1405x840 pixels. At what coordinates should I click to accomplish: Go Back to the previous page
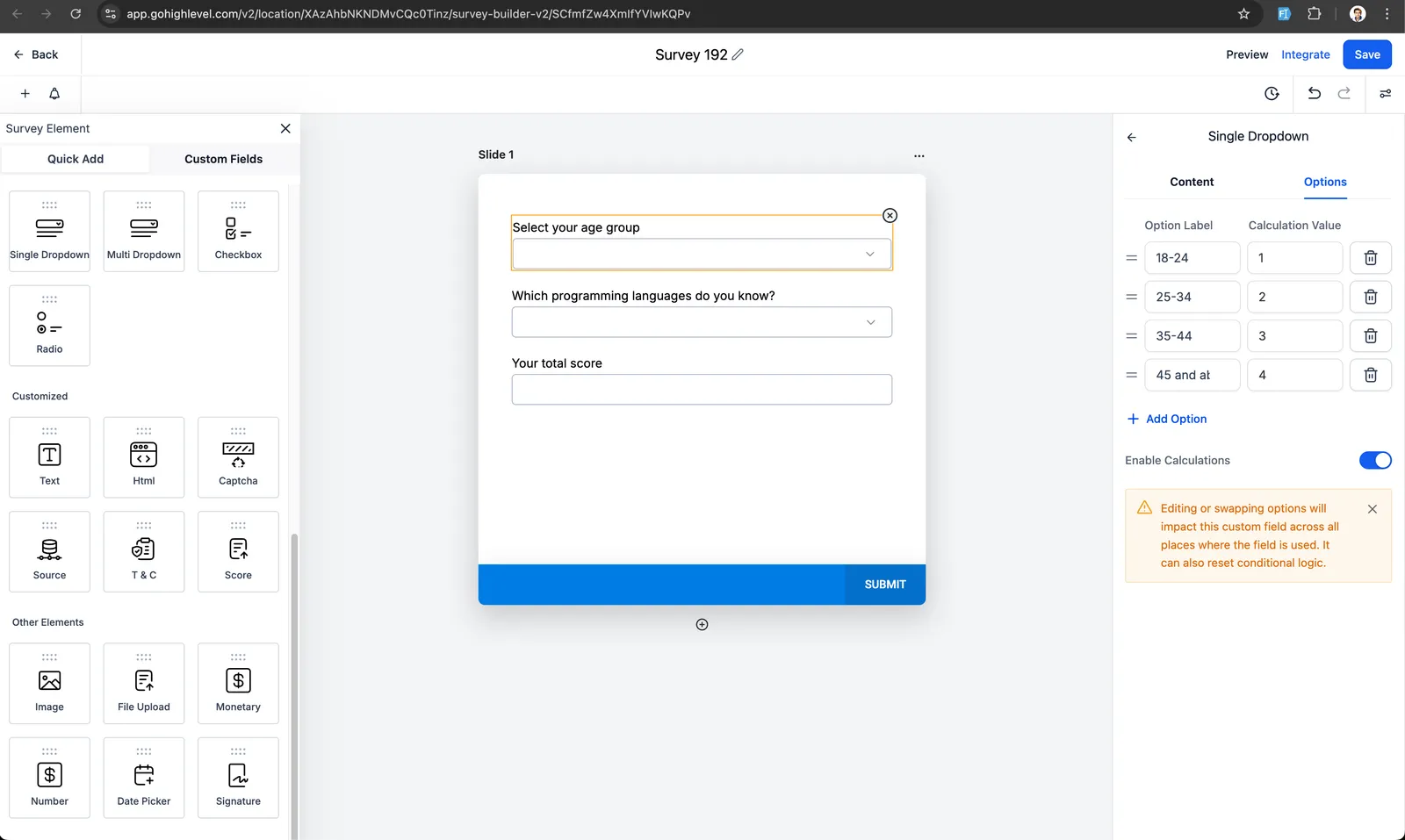[x=36, y=54]
